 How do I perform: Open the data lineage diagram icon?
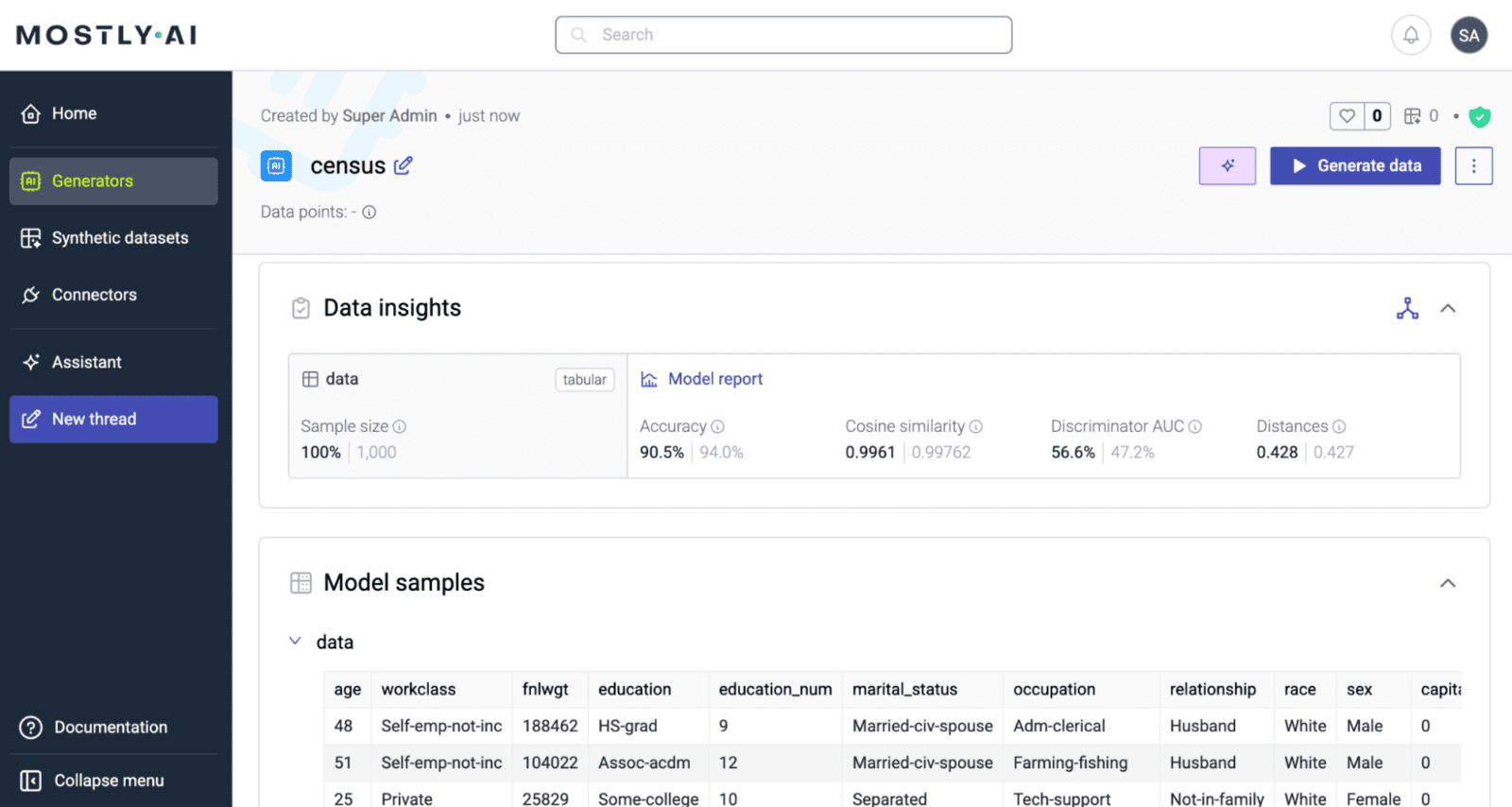pyautogui.click(x=1407, y=308)
